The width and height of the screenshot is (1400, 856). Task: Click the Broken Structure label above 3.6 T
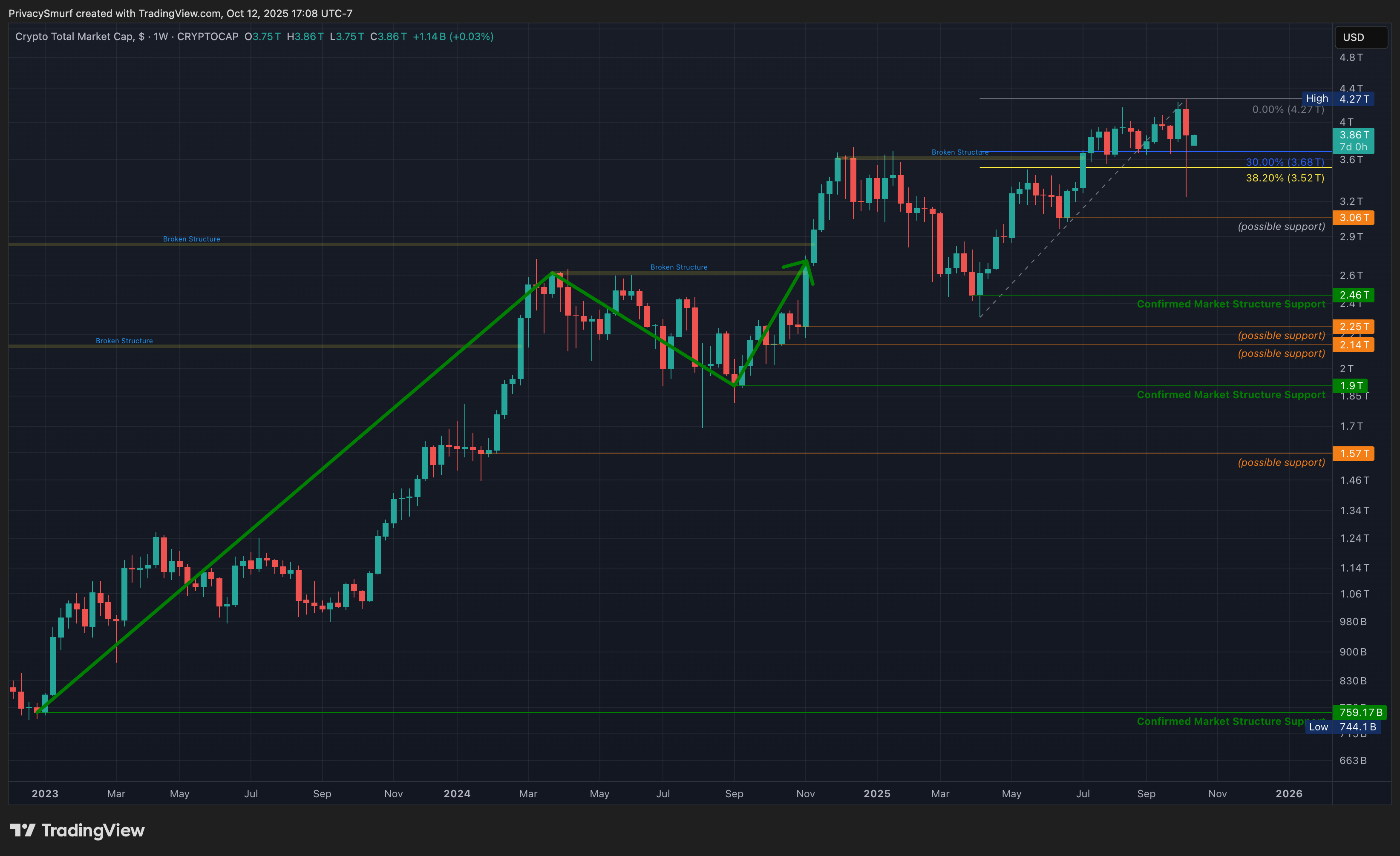point(959,152)
